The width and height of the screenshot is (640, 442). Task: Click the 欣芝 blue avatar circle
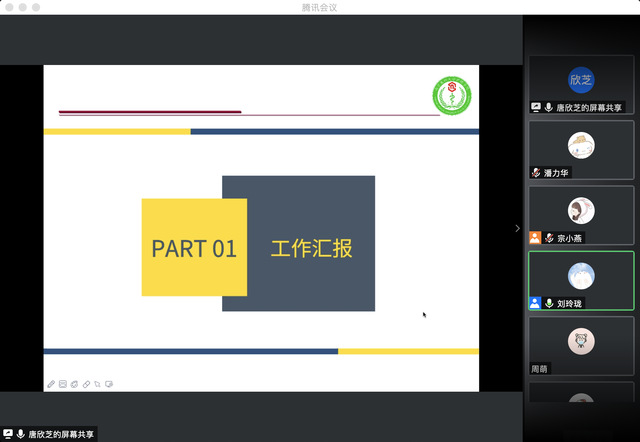581,79
